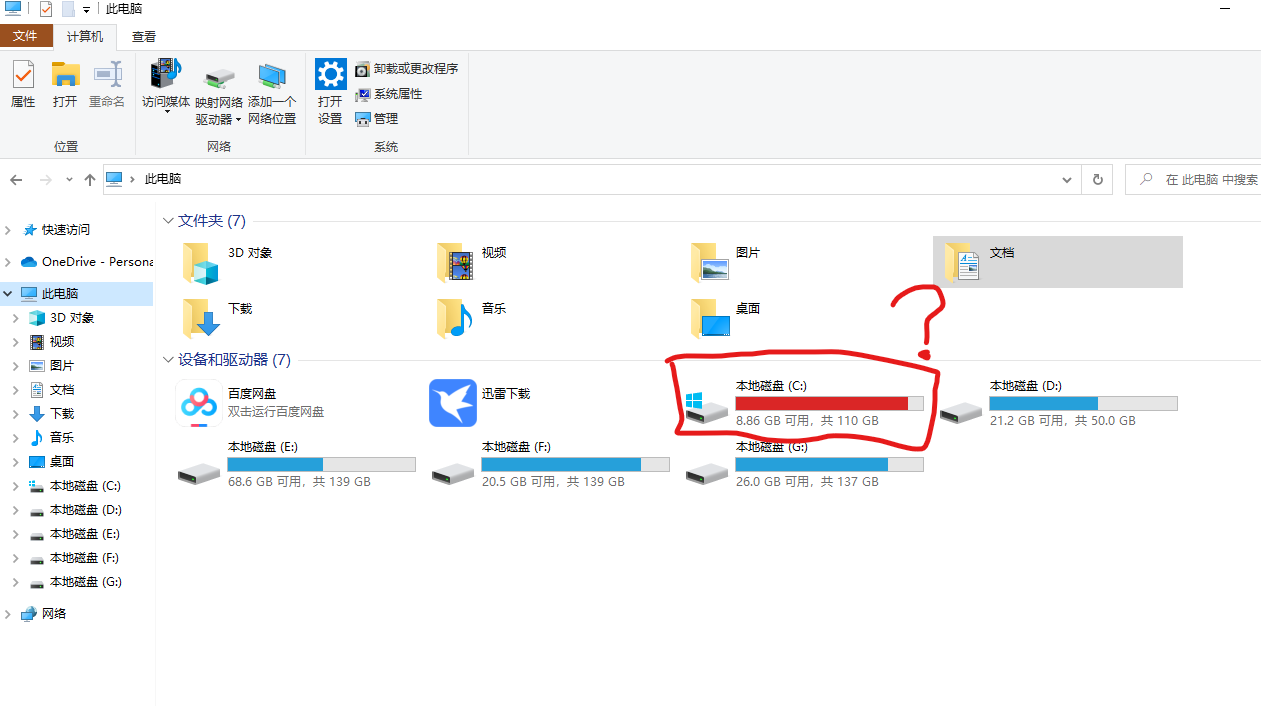Select 本地磁盘 (G:) in navigation tree
This screenshot has width=1261, height=706.
click(x=75, y=582)
